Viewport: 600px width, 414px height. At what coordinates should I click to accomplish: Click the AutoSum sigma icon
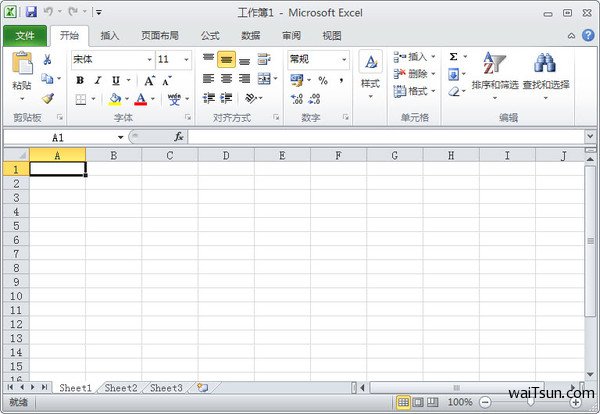coord(453,58)
